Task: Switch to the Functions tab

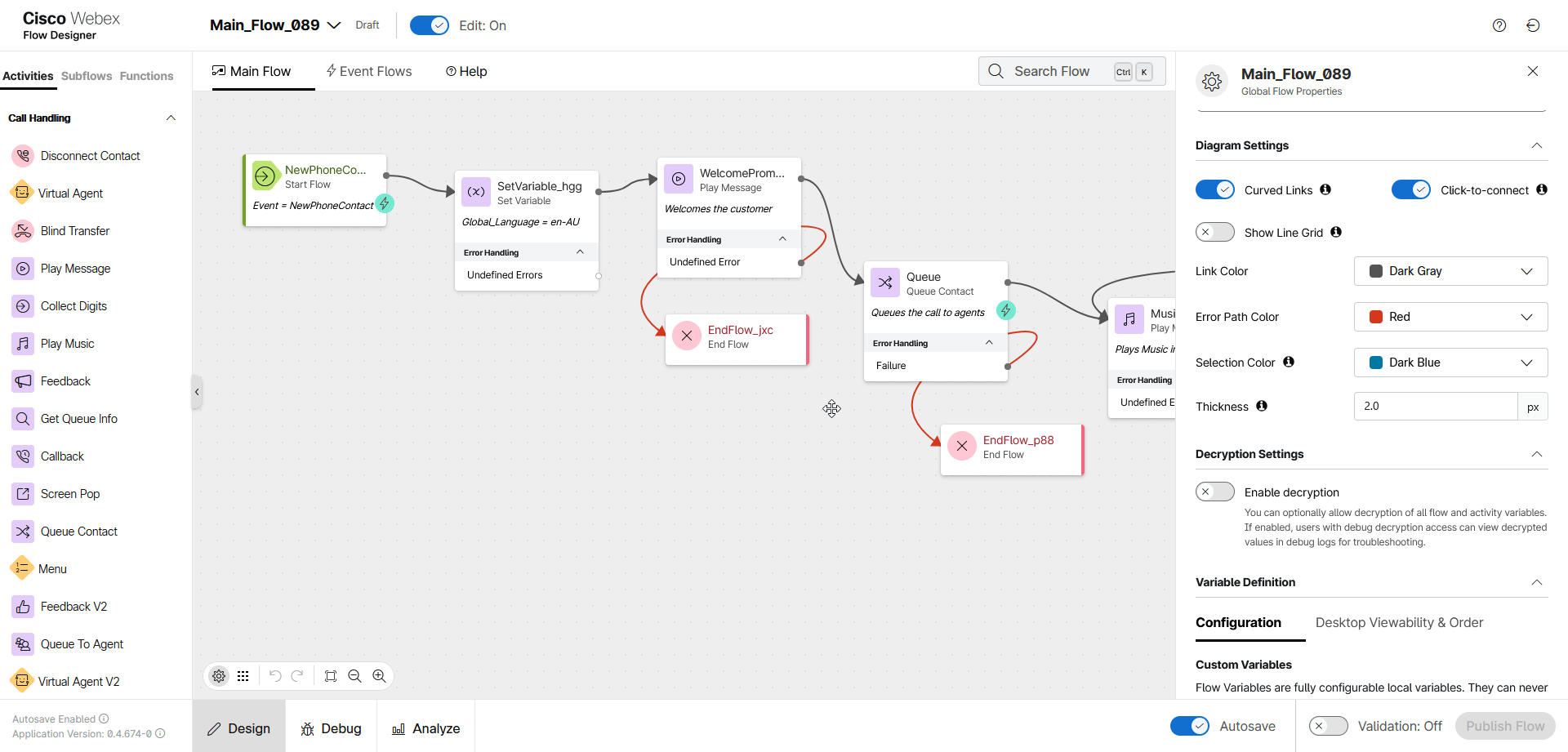Action: coord(146,76)
